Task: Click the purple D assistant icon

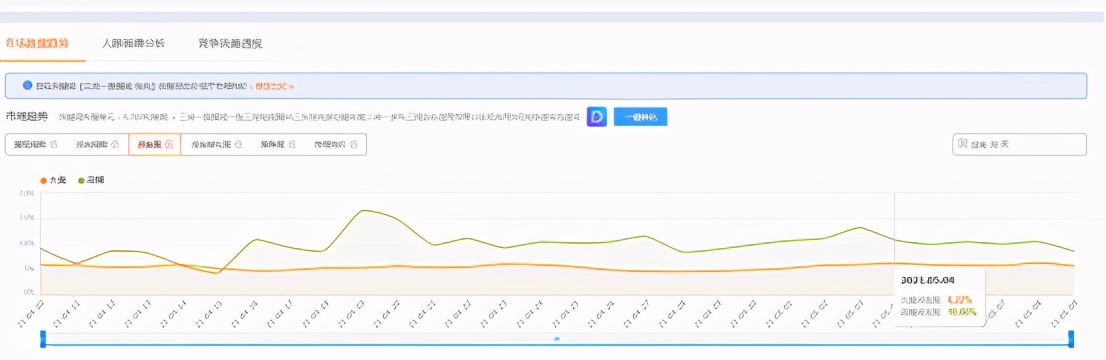Action: tap(597, 117)
